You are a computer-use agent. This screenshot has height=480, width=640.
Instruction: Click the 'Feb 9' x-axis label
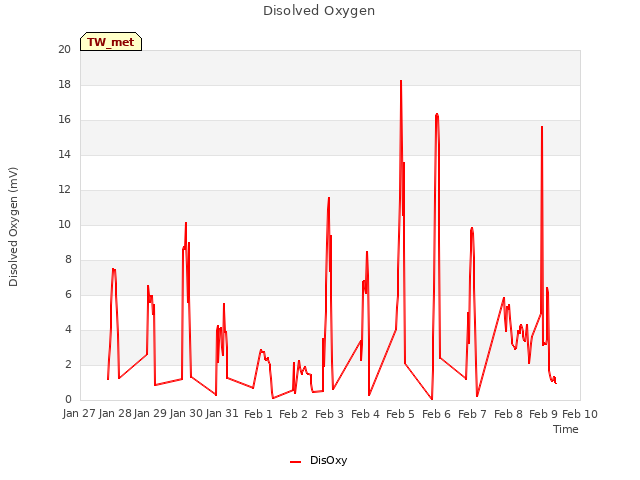(543, 414)
